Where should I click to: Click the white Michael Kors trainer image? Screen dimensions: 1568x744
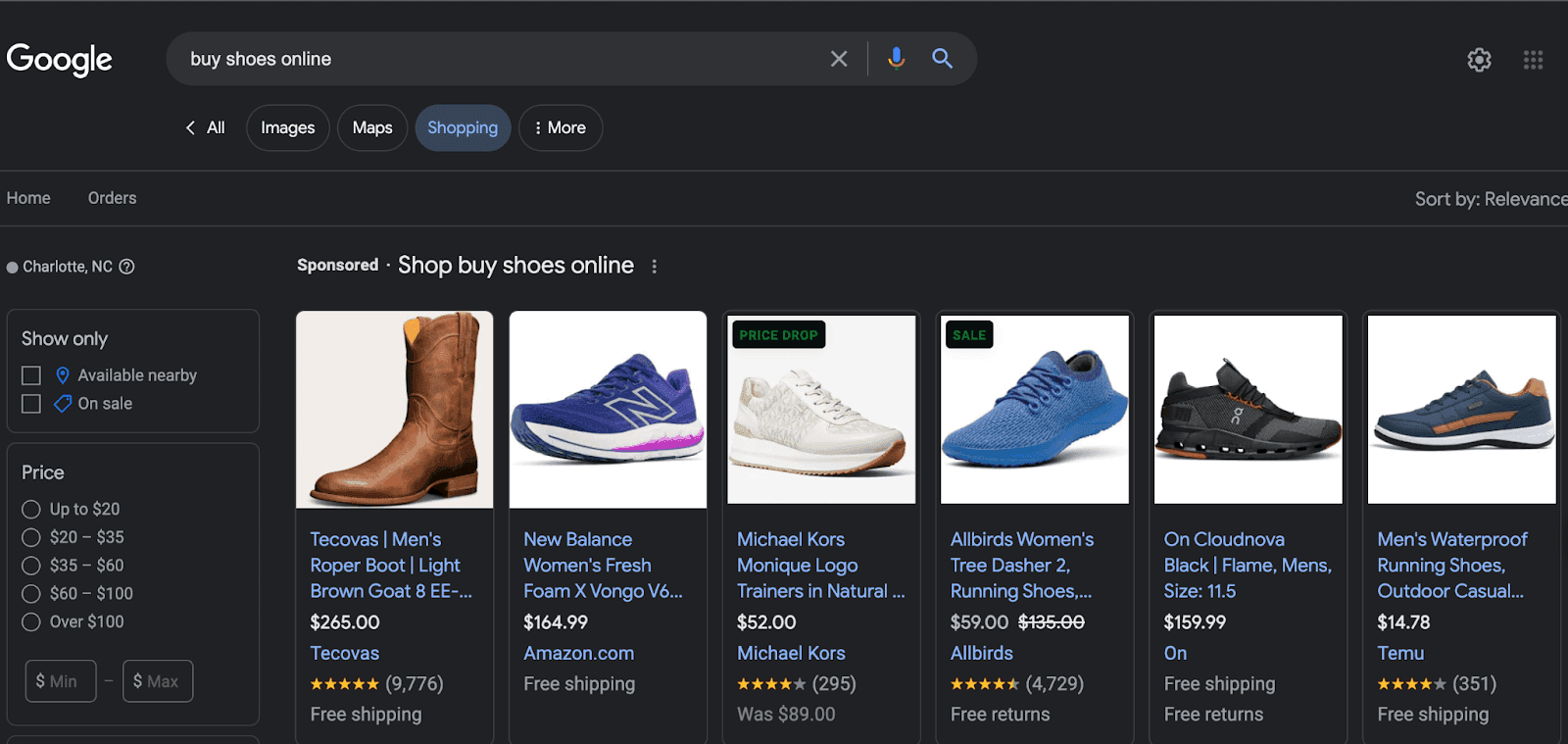click(821, 410)
